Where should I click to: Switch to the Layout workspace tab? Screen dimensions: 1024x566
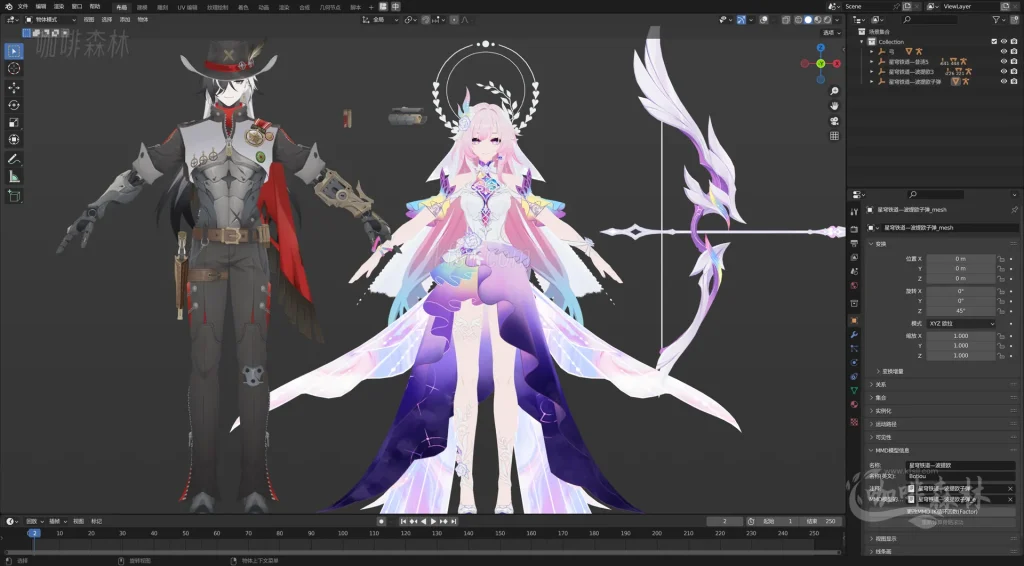click(121, 7)
